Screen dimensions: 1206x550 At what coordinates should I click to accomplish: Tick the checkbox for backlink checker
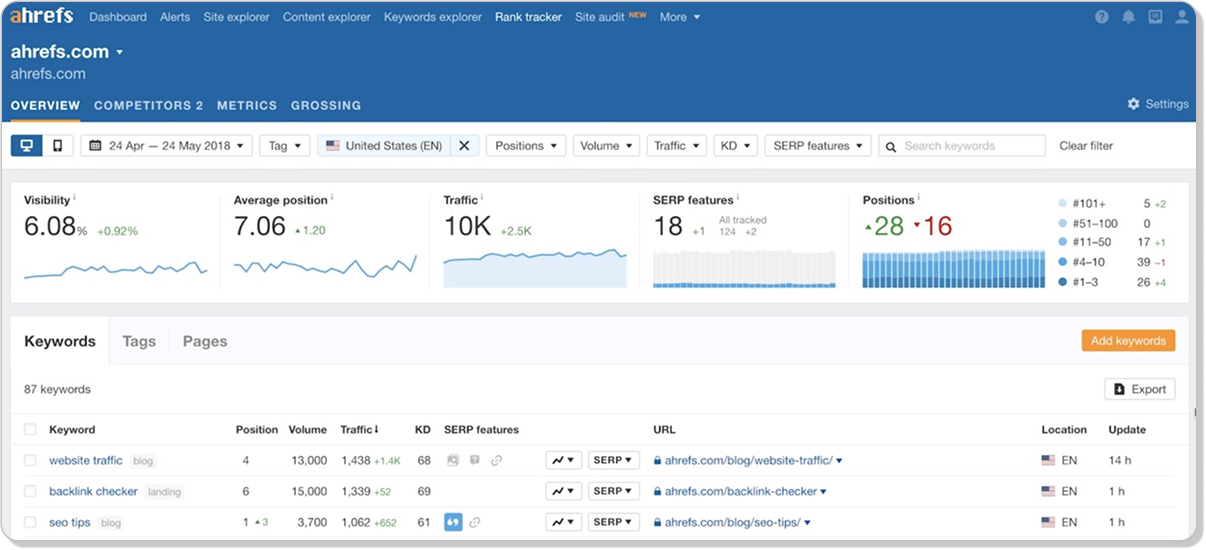(x=30, y=492)
